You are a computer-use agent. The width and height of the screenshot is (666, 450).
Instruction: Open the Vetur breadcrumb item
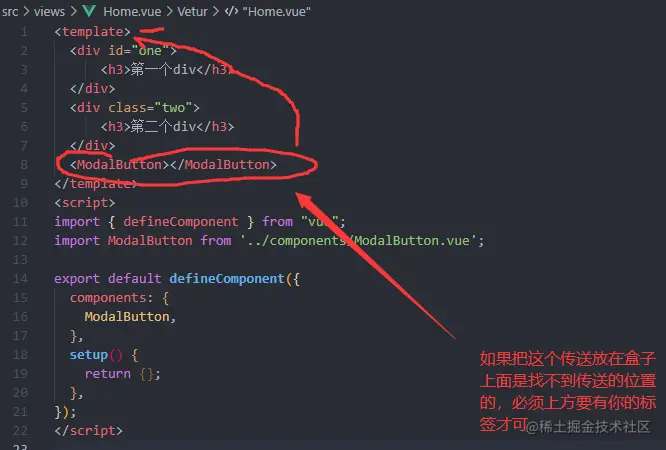(192, 11)
